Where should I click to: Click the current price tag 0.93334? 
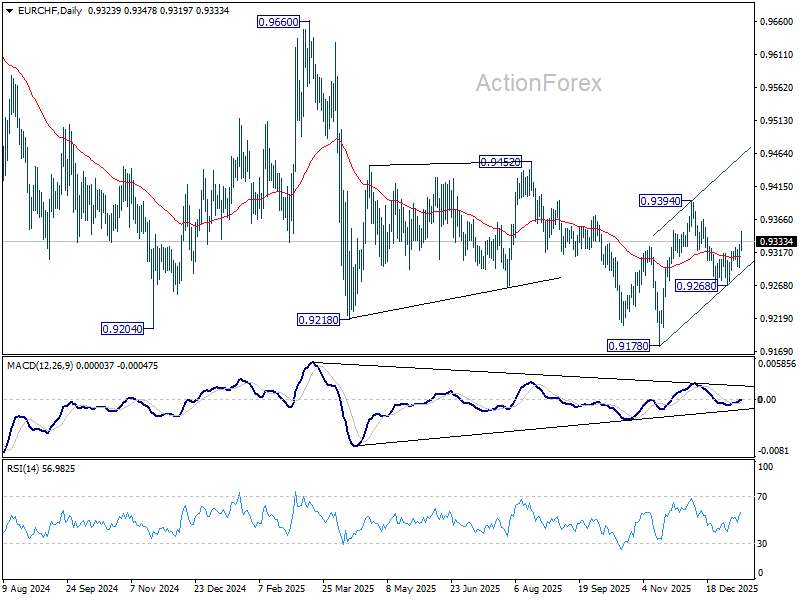[776, 241]
